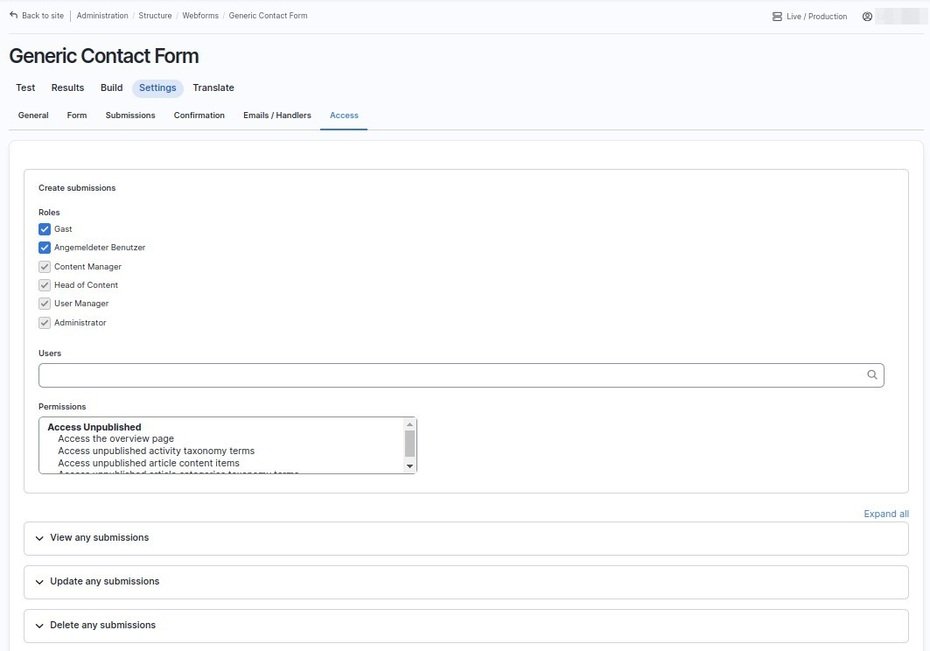Select Access the overview page permission
930x651 pixels.
point(116,439)
